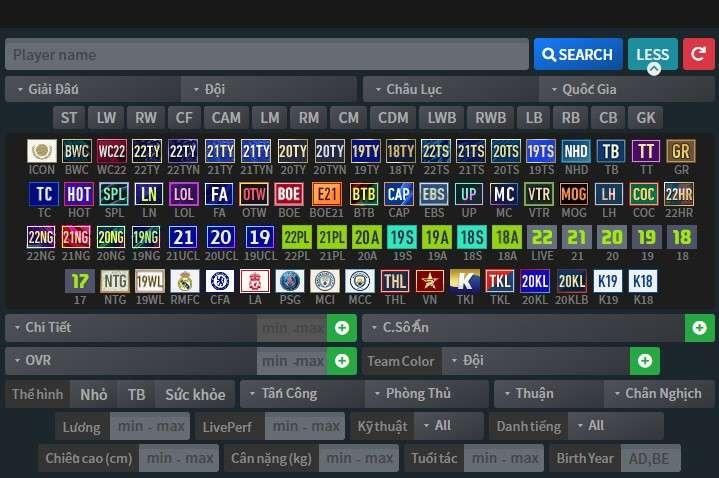Open the Quốc Gia dropdown
The width and height of the screenshot is (719, 478).
627,89
